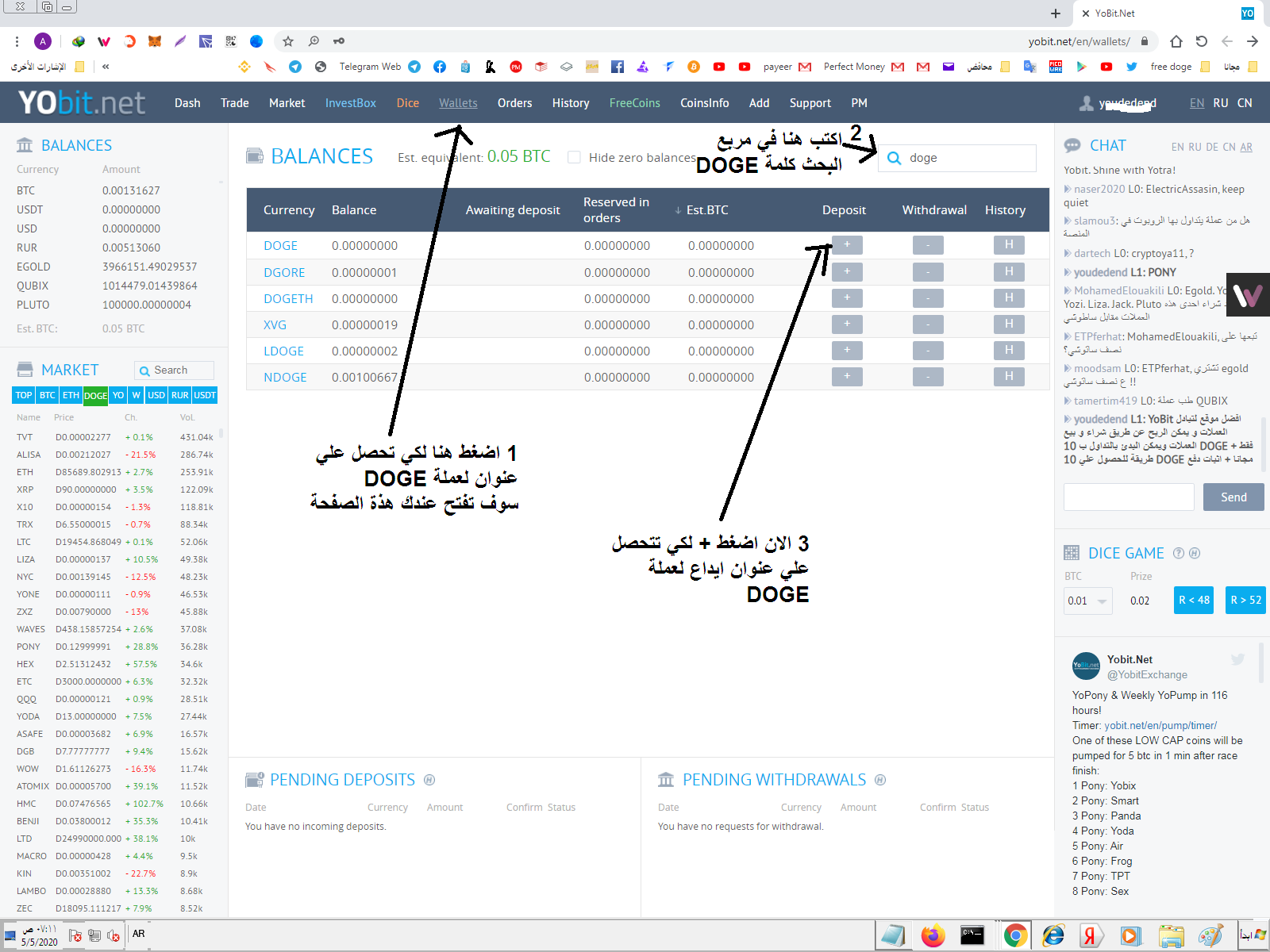Select the DE chat language
1270x952 pixels.
[x=1212, y=147]
